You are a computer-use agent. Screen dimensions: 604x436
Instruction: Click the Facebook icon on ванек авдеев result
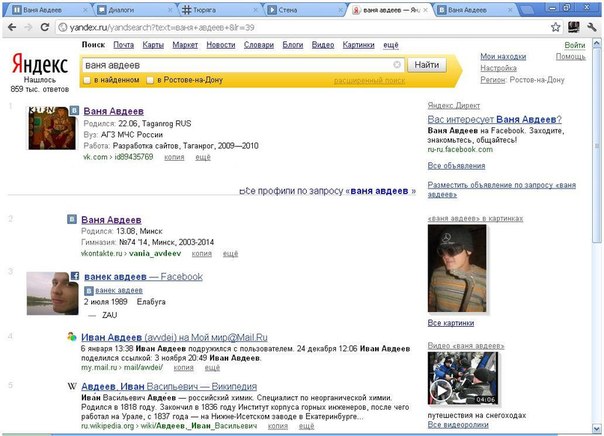coord(75,276)
